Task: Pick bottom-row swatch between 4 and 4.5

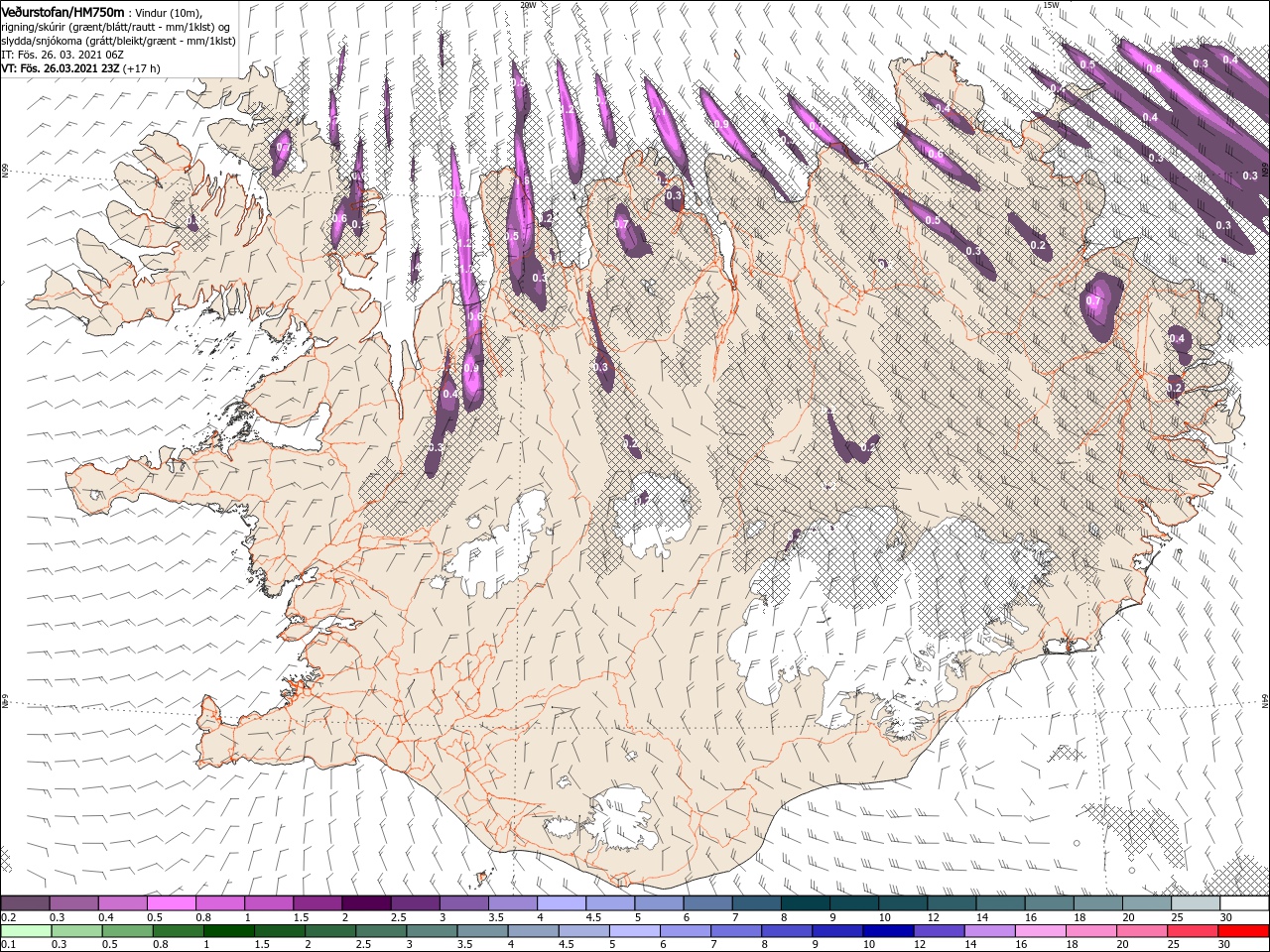Action: tap(534, 931)
